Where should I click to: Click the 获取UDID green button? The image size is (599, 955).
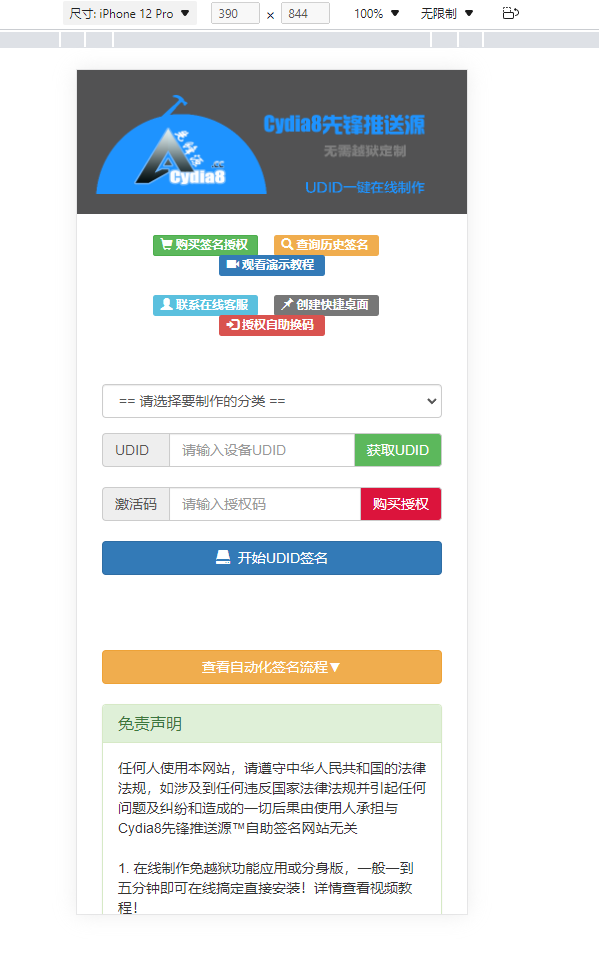point(398,450)
